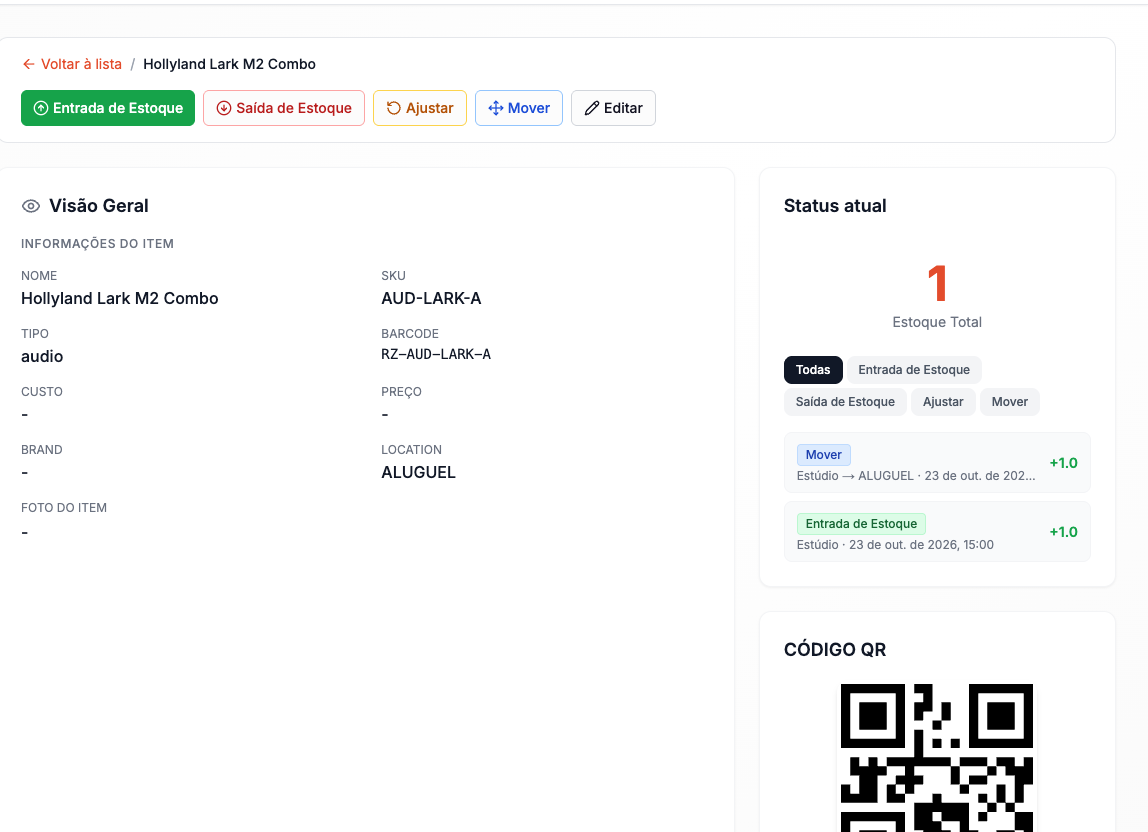Select the SKU value AUD-LARK-A
The image size is (1148, 832).
pos(431,299)
